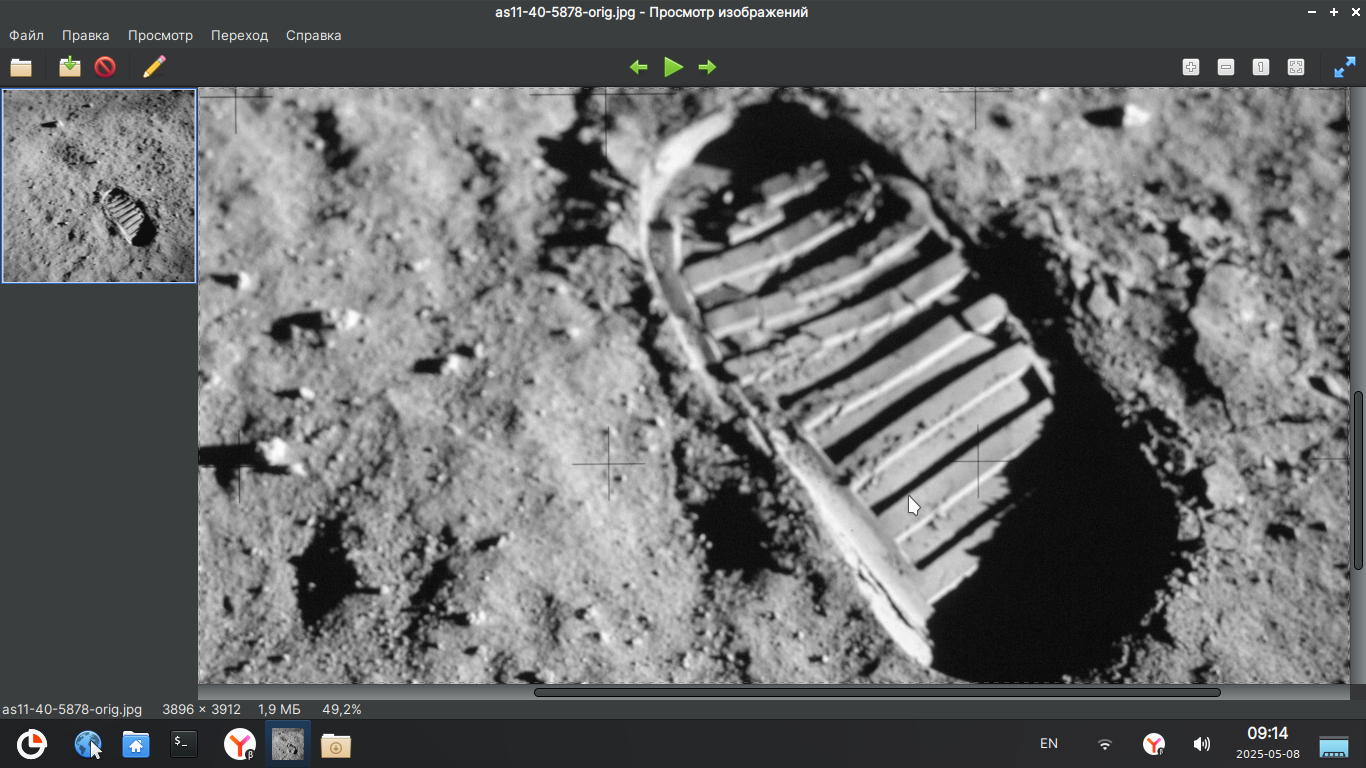Save the image using the green arrow icon
1366x768 pixels.
(70, 67)
